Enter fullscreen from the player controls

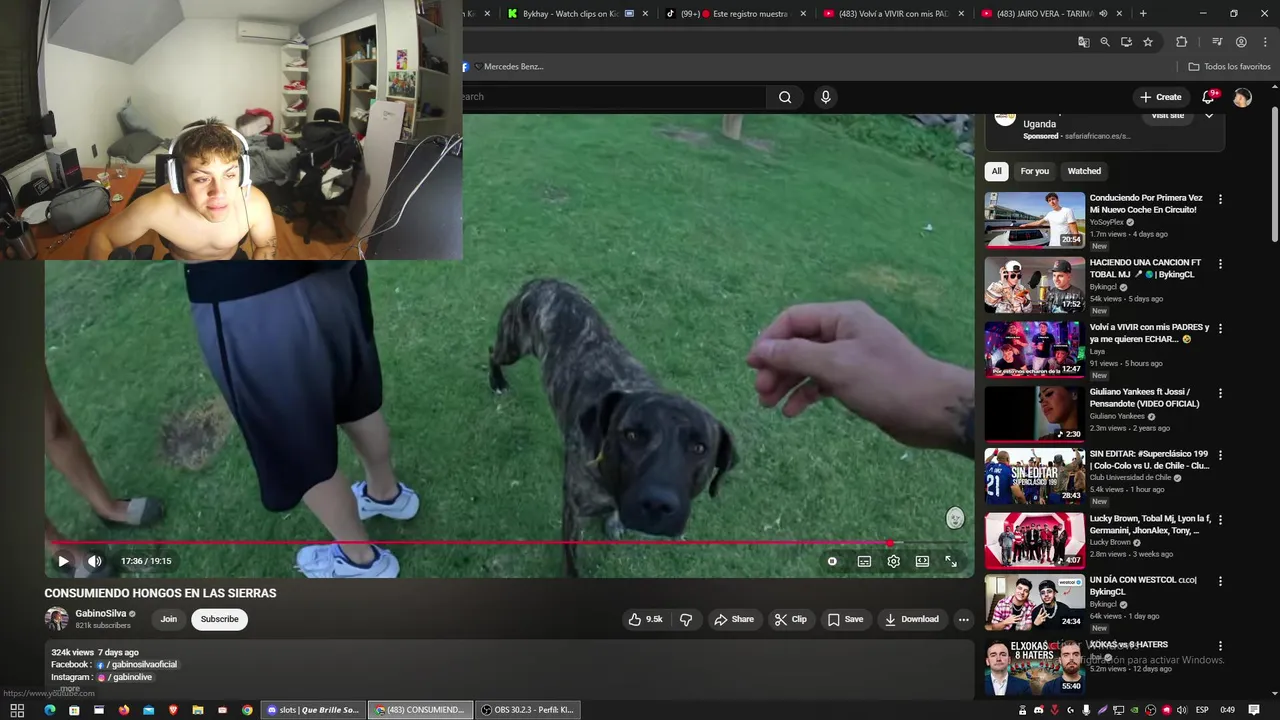[x=951, y=561]
